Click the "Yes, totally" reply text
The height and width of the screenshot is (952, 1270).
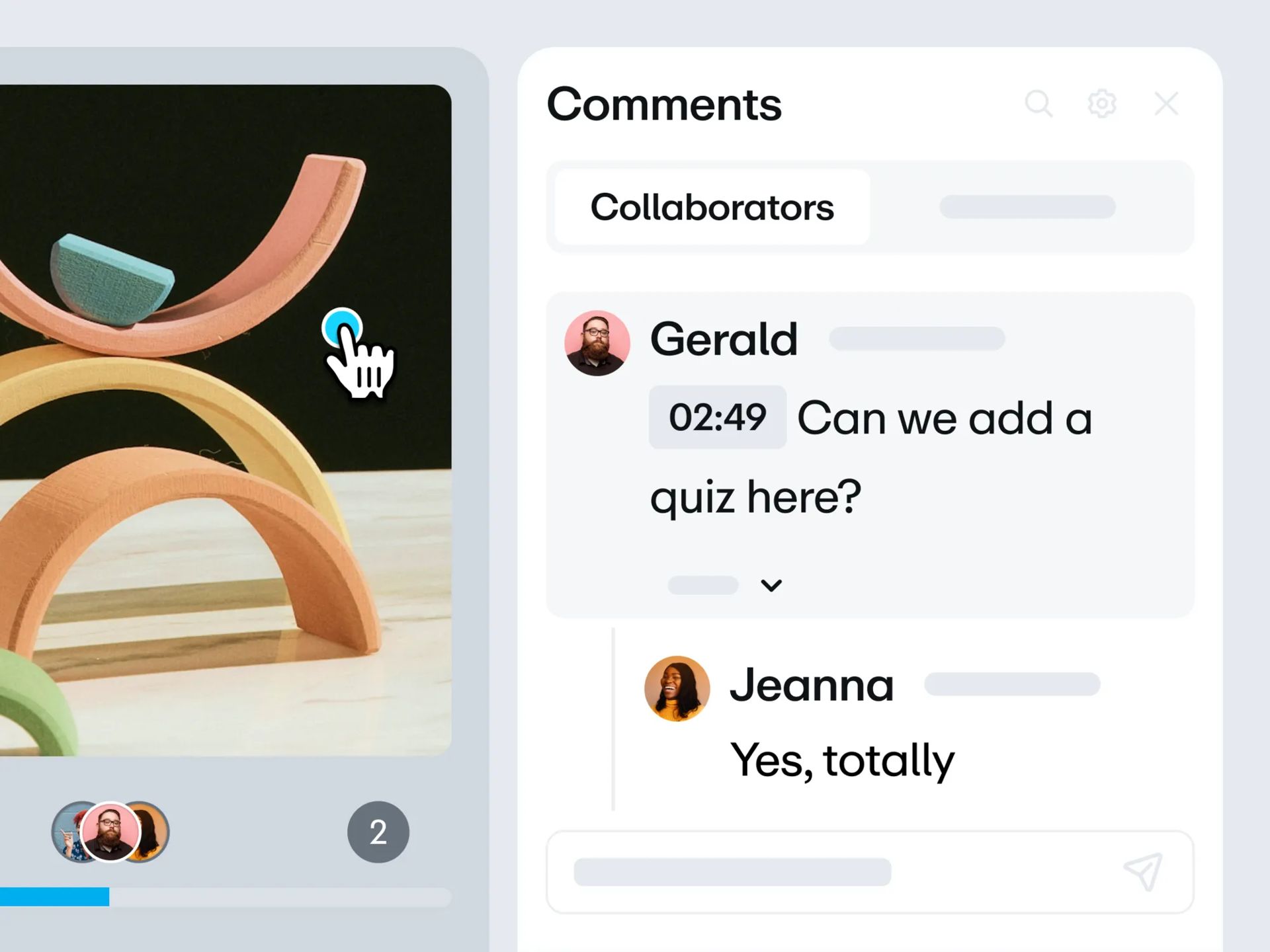[842, 760]
